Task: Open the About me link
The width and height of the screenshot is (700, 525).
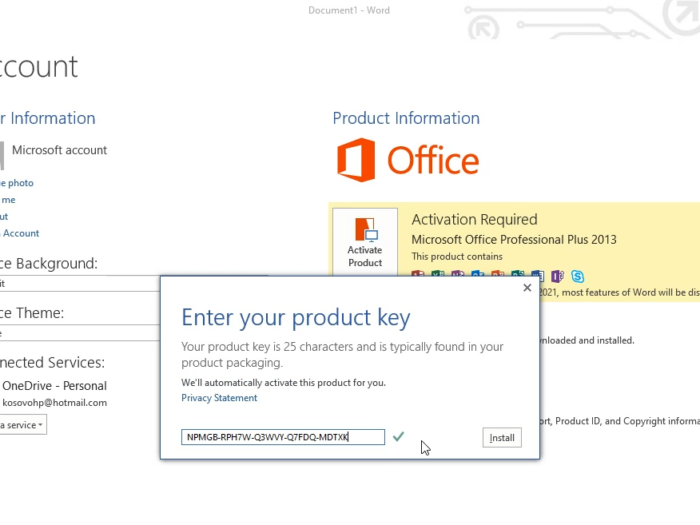Action: 8,200
